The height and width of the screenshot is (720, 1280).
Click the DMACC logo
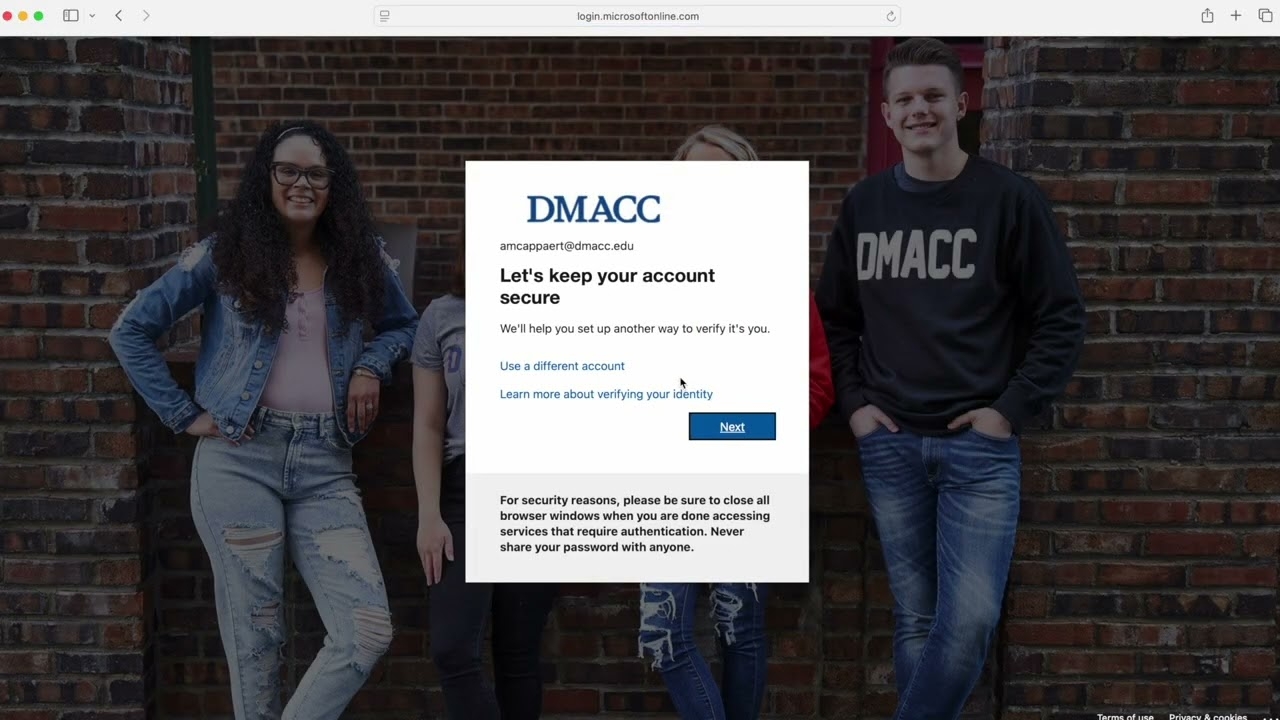(x=594, y=209)
